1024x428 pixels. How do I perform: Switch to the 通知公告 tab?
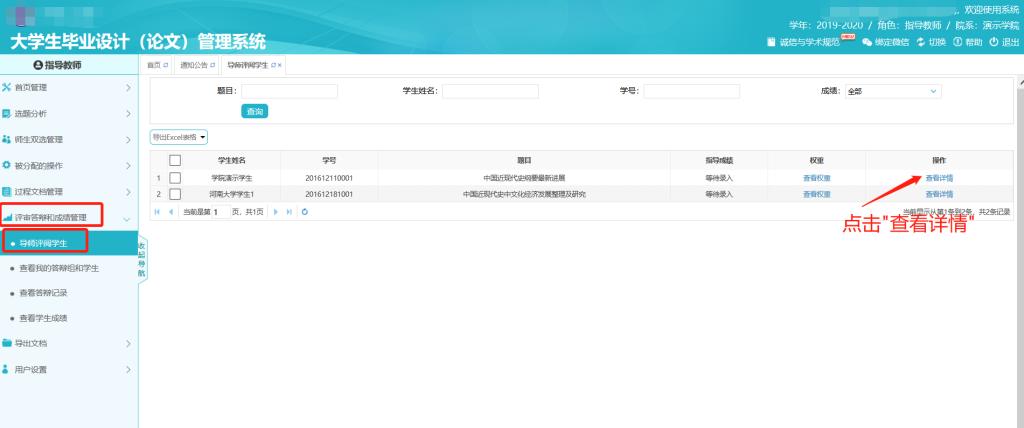(195, 65)
